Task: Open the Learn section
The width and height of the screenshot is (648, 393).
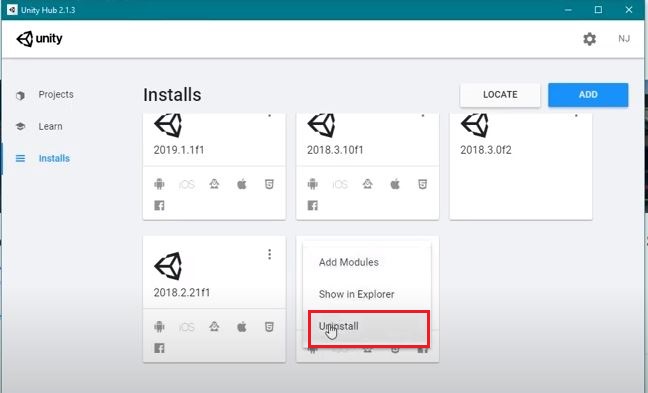Action: tap(50, 126)
